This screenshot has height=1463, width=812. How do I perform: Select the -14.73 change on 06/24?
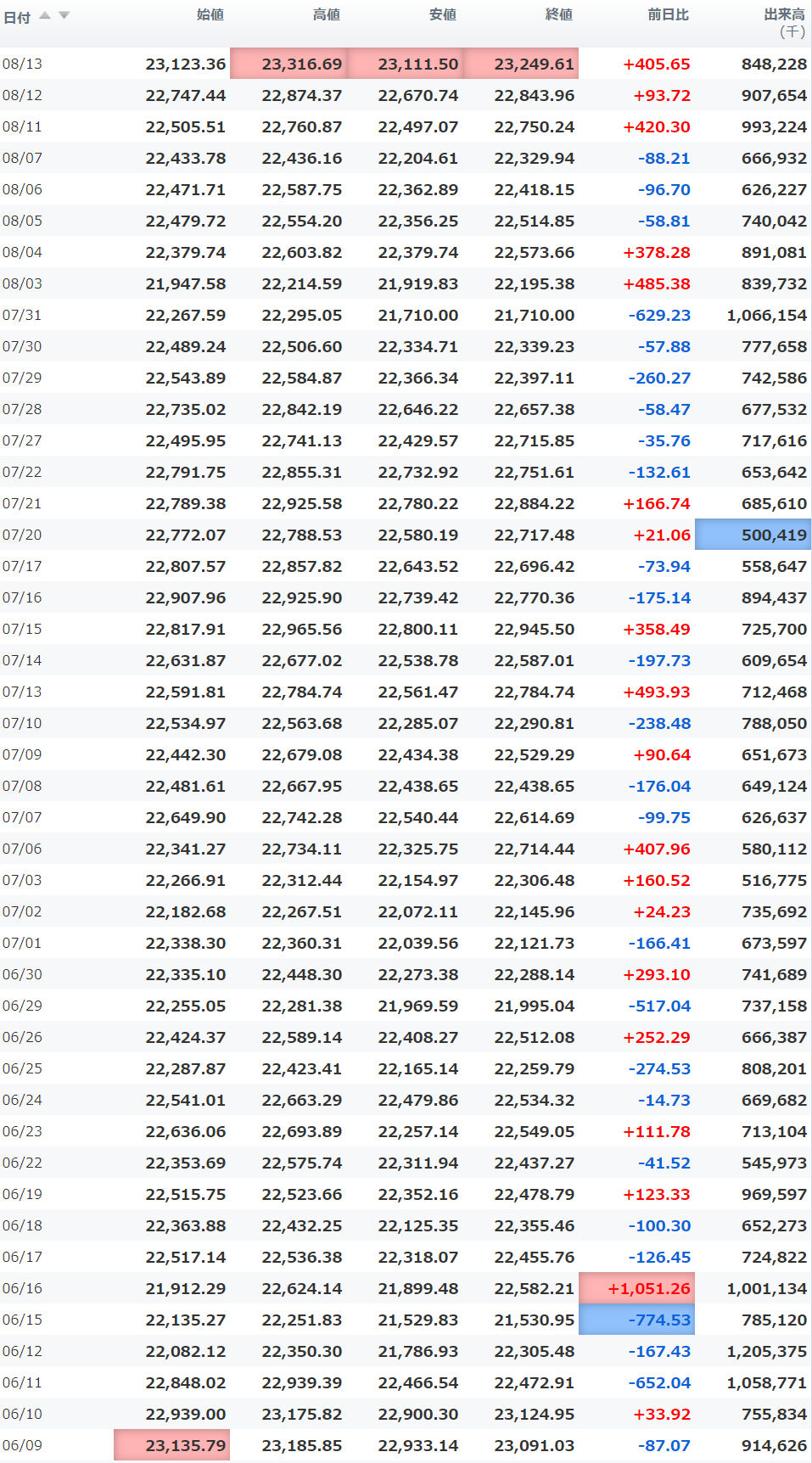coord(664,1100)
